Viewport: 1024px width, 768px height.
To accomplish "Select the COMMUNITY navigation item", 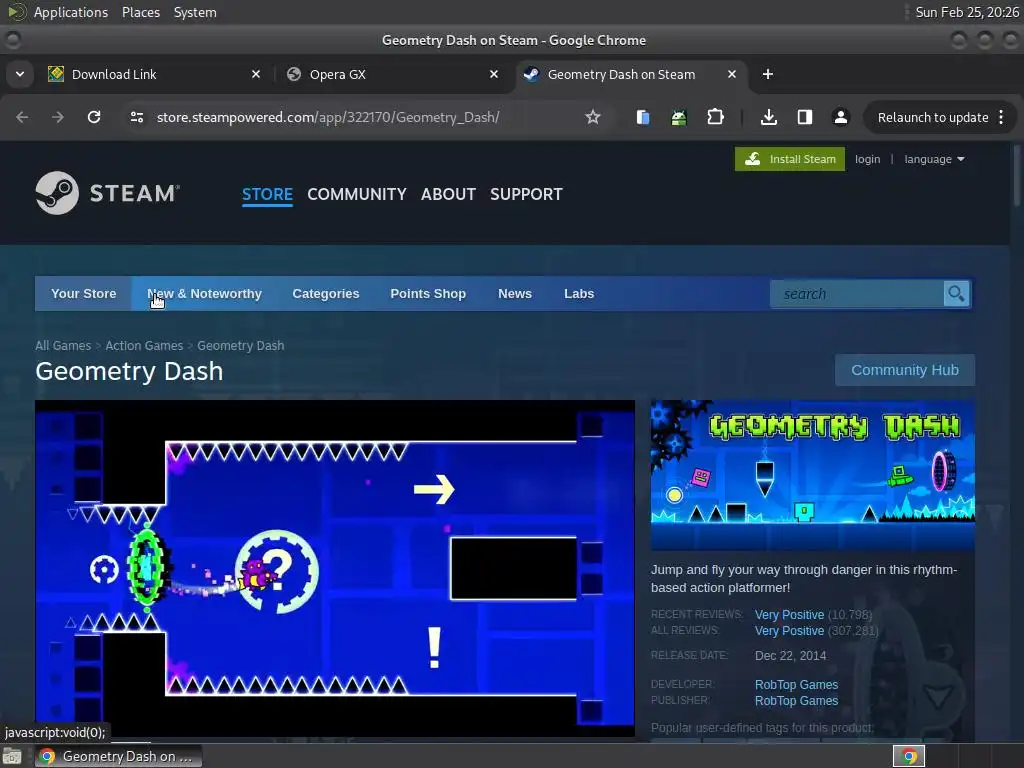I will point(357,194).
